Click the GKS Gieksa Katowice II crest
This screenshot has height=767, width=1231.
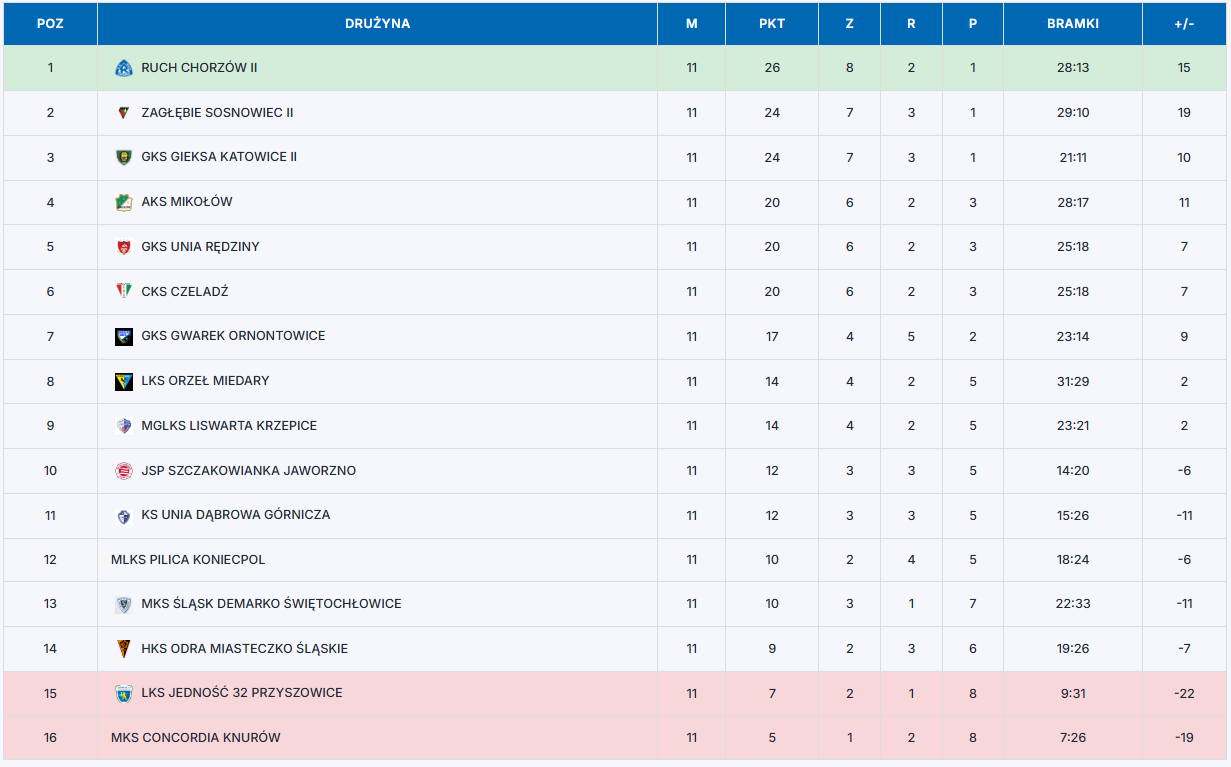pos(123,157)
